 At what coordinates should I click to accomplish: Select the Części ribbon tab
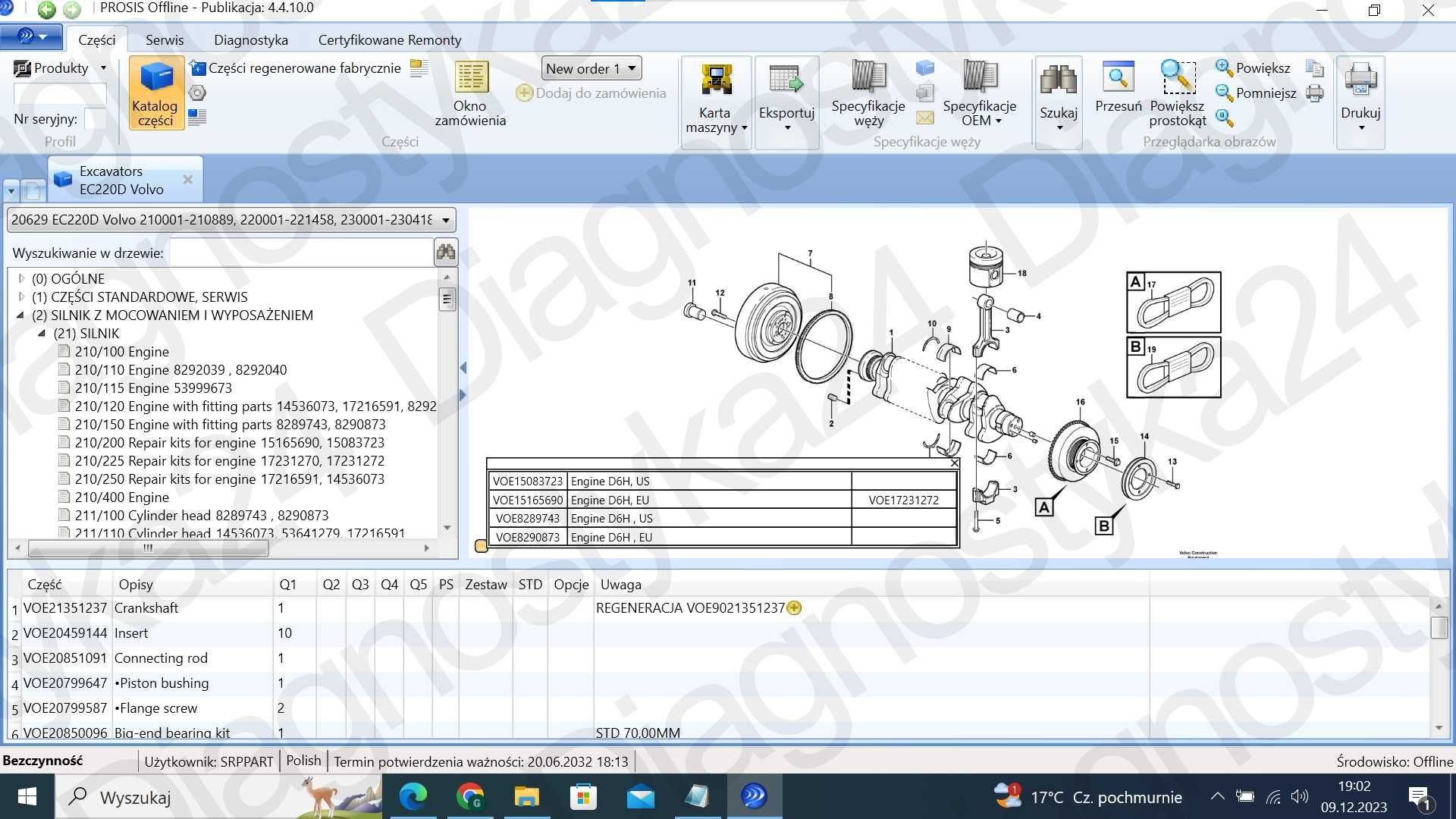tap(97, 40)
